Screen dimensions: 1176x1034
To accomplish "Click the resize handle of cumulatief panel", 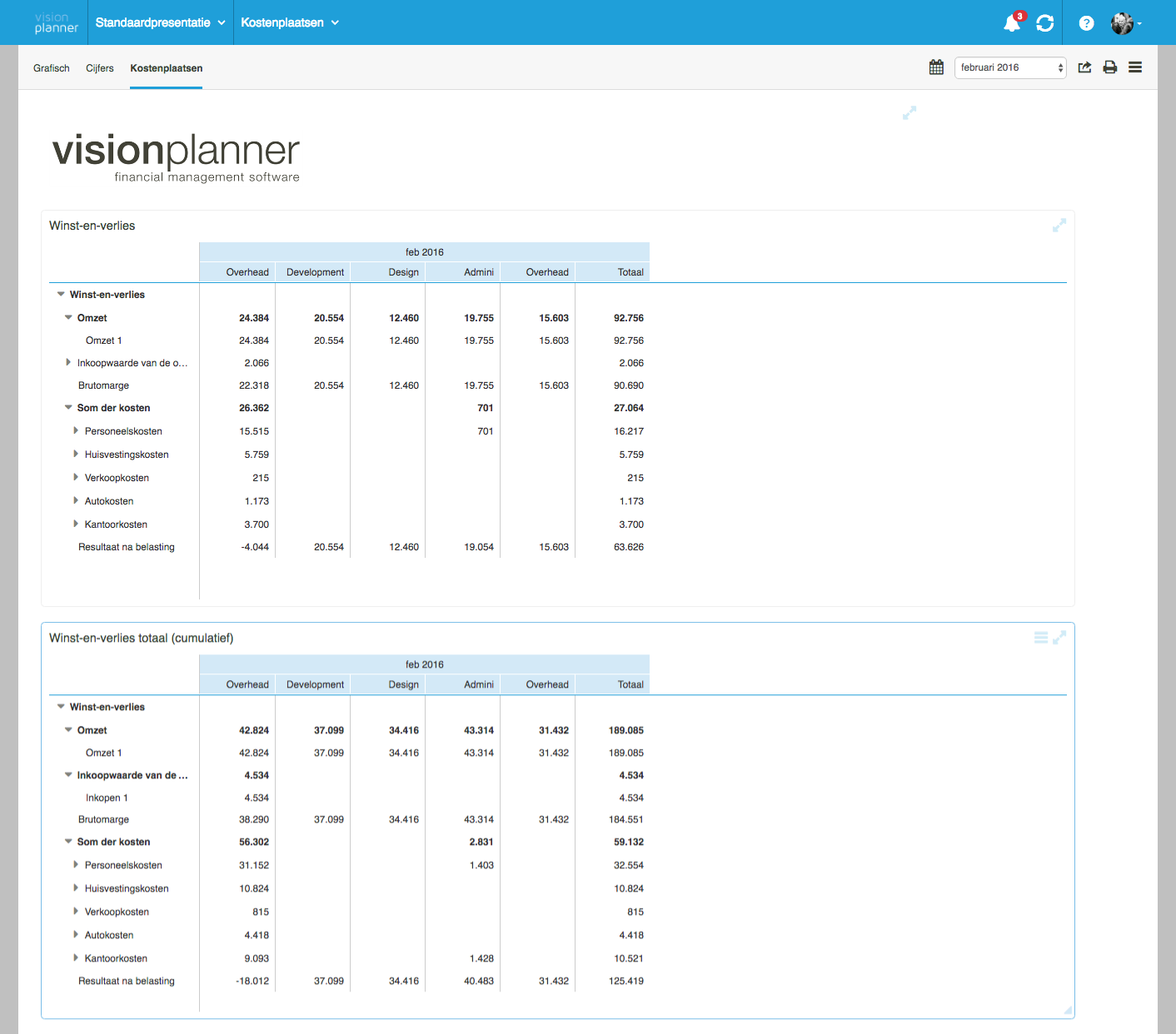I will (x=1068, y=1011).
